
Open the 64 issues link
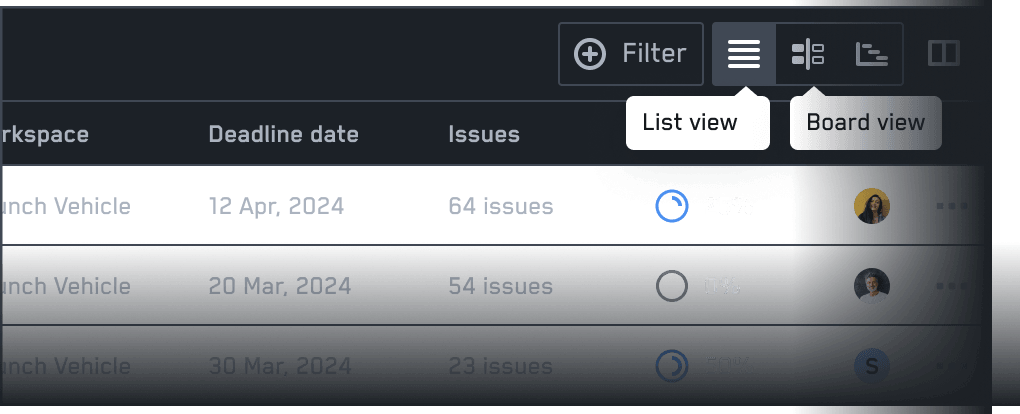(x=500, y=206)
